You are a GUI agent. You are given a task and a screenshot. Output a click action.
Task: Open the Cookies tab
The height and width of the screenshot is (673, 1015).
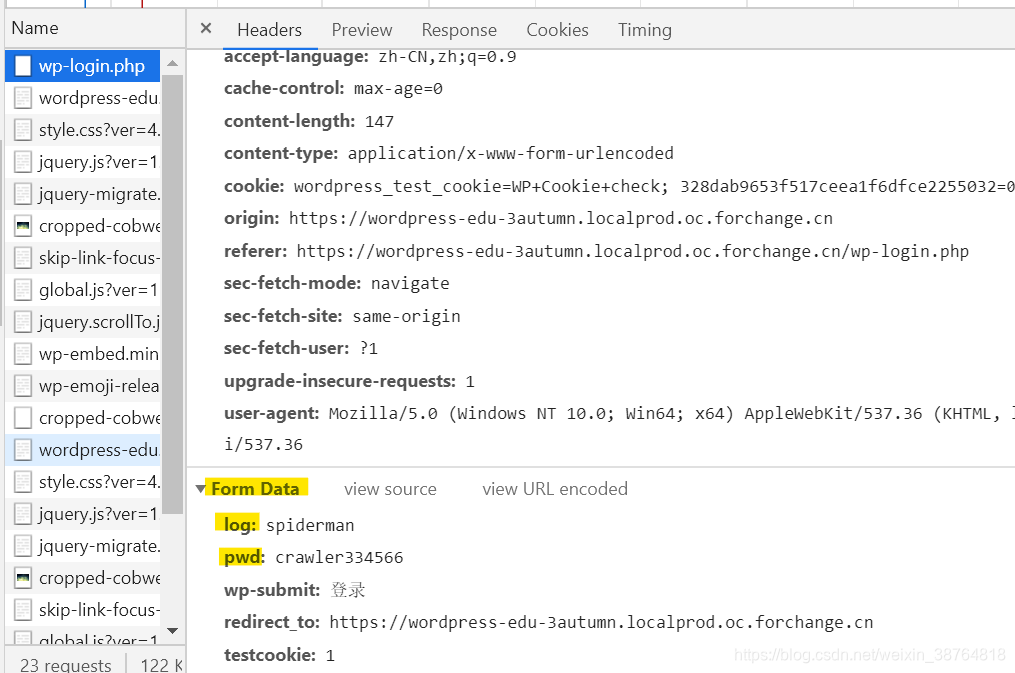coord(557,30)
